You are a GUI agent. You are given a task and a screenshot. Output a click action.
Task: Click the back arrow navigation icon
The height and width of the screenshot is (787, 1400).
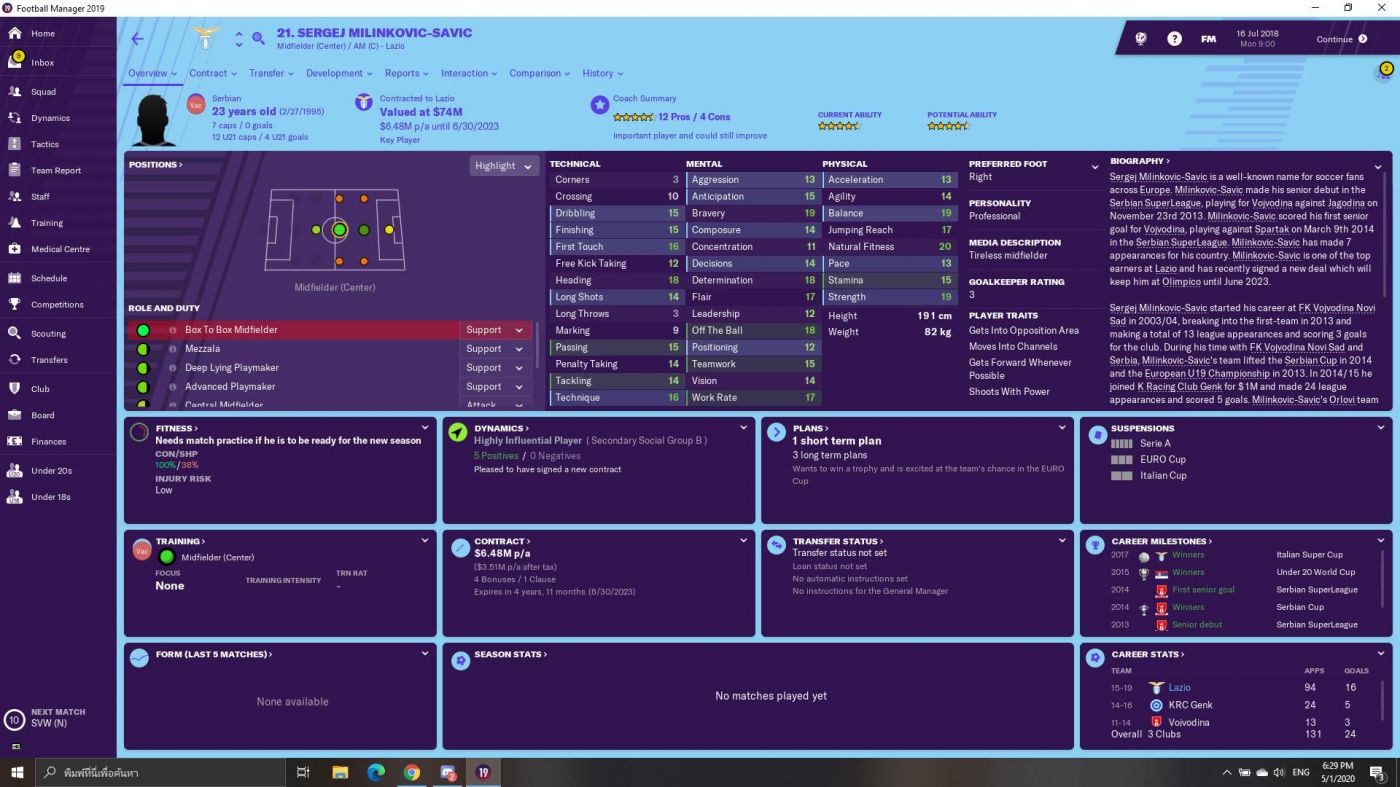138,39
